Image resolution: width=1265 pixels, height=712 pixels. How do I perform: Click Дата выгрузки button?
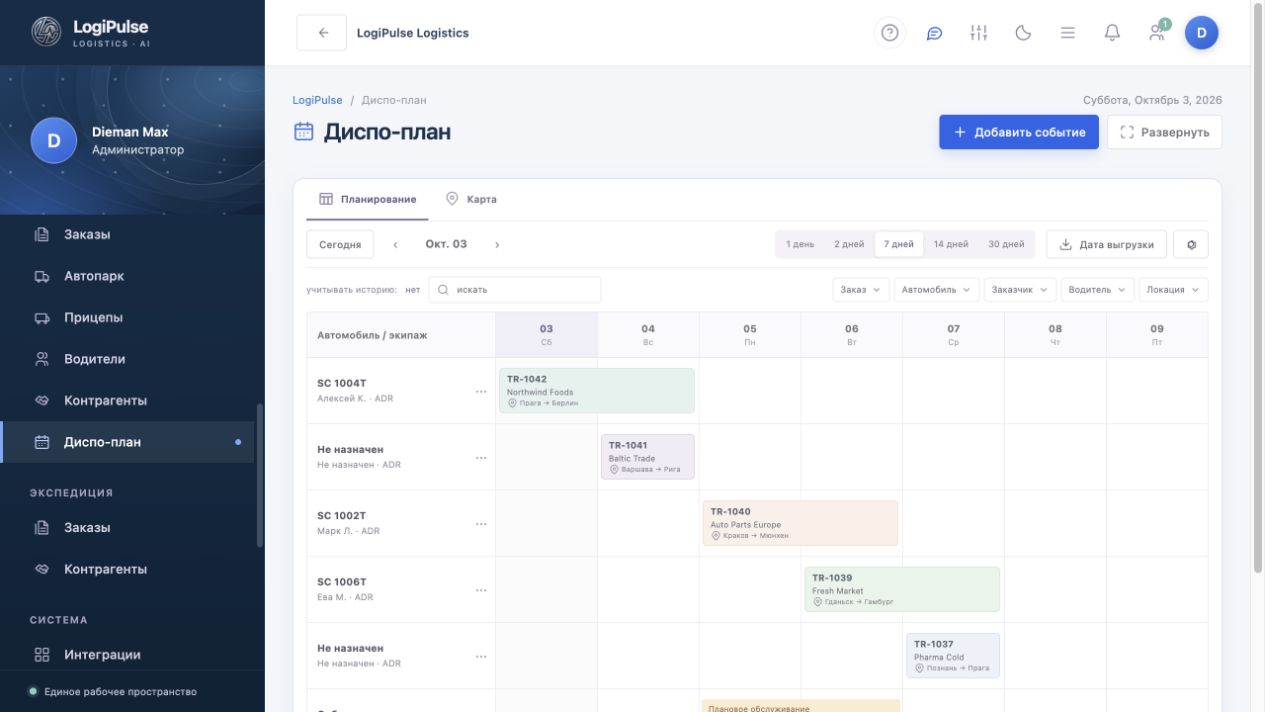1106,244
